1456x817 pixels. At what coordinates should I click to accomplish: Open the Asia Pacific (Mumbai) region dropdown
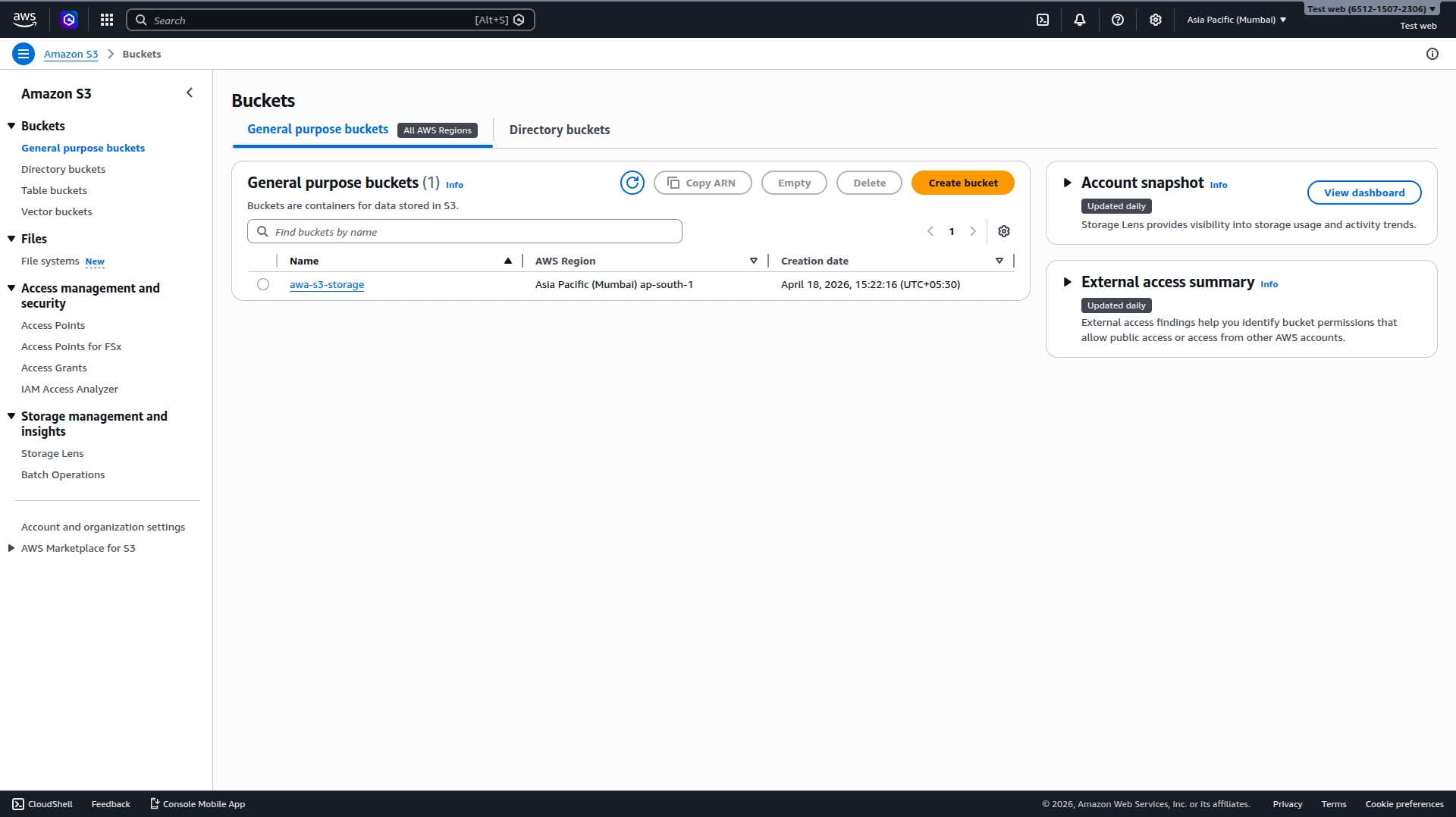point(1237,20)
